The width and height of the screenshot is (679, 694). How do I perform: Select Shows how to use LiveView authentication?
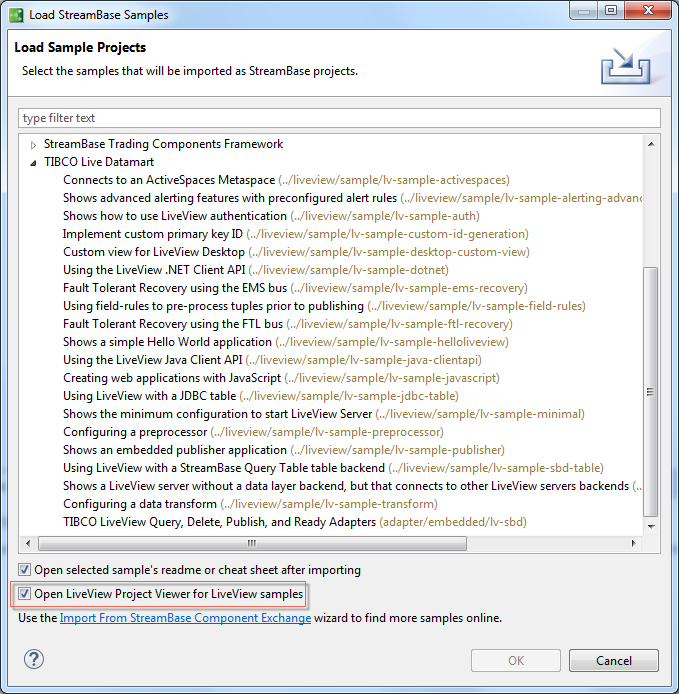click(x=271, y=216)
